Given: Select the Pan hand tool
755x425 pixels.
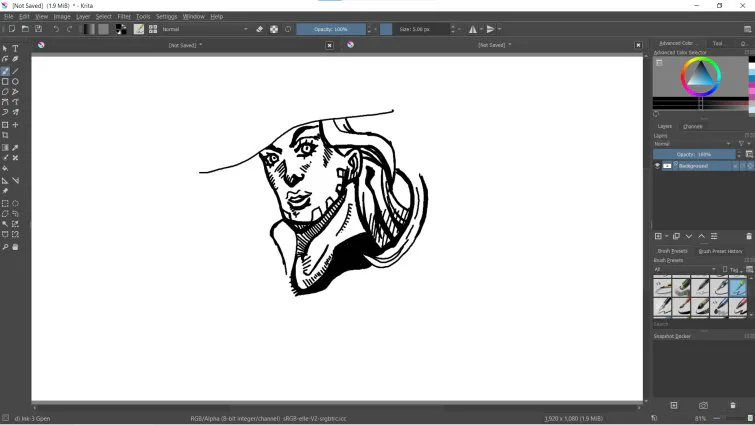Looking at the screenshot, I should 15,247.
